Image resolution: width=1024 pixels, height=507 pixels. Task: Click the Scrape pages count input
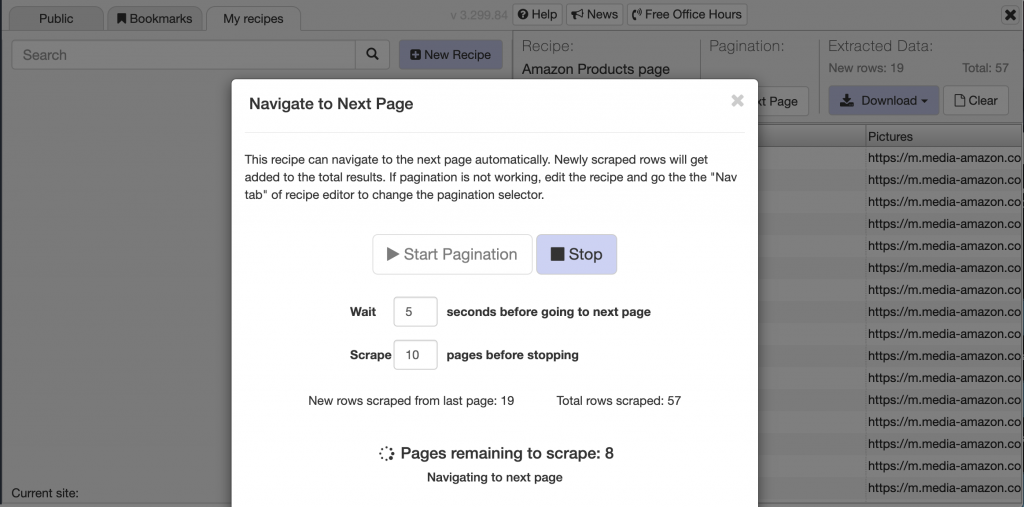click(x=415, y=354)
